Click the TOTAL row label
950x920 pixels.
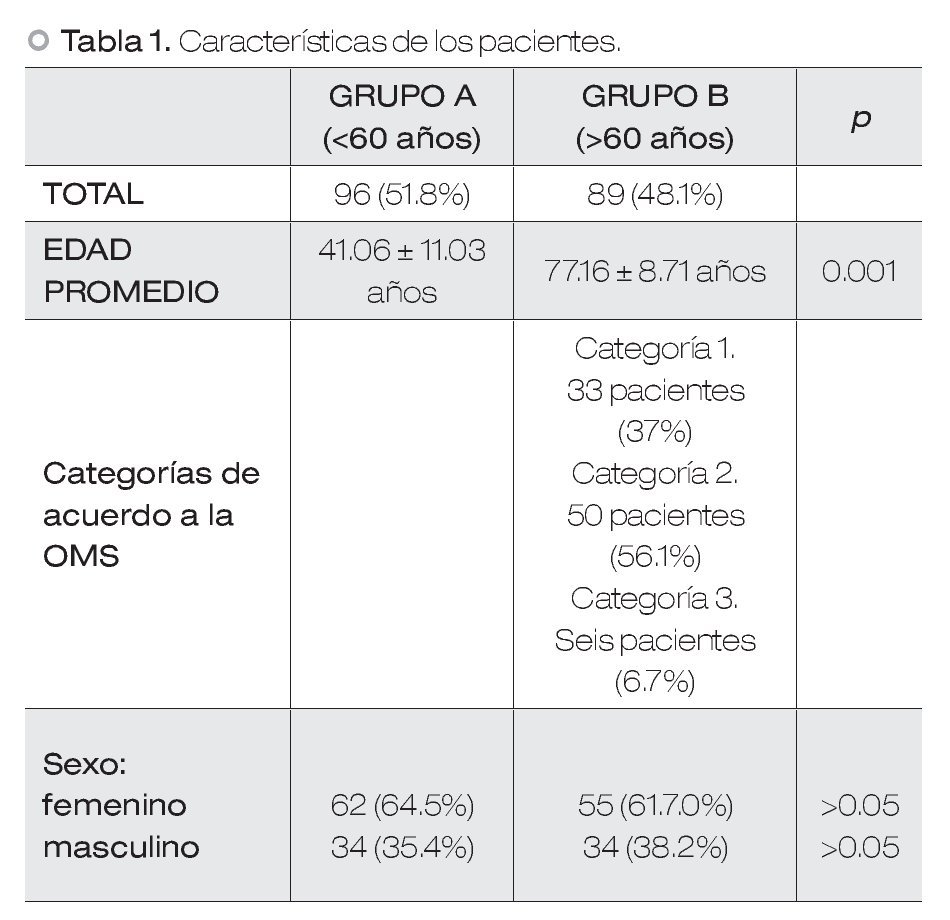click(x=94, y=194)
